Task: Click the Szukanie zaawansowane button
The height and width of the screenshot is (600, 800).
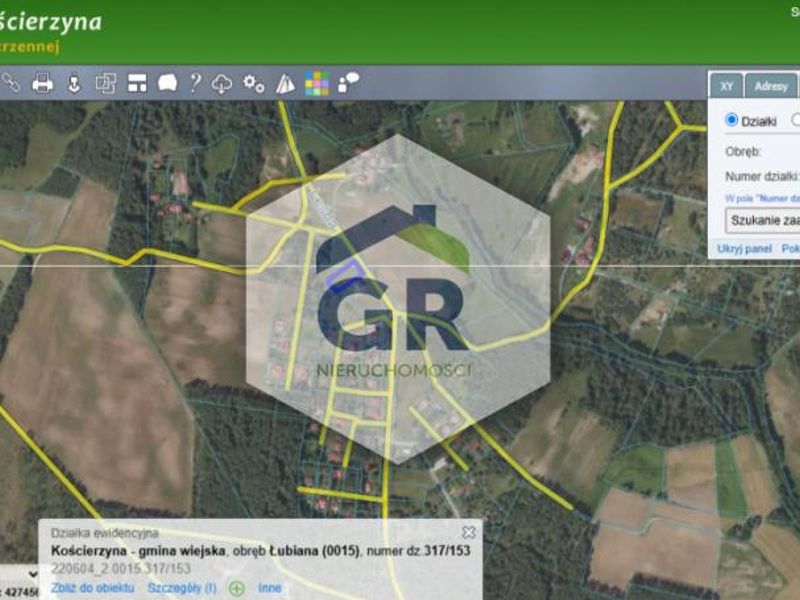Action: coord(763,220)
